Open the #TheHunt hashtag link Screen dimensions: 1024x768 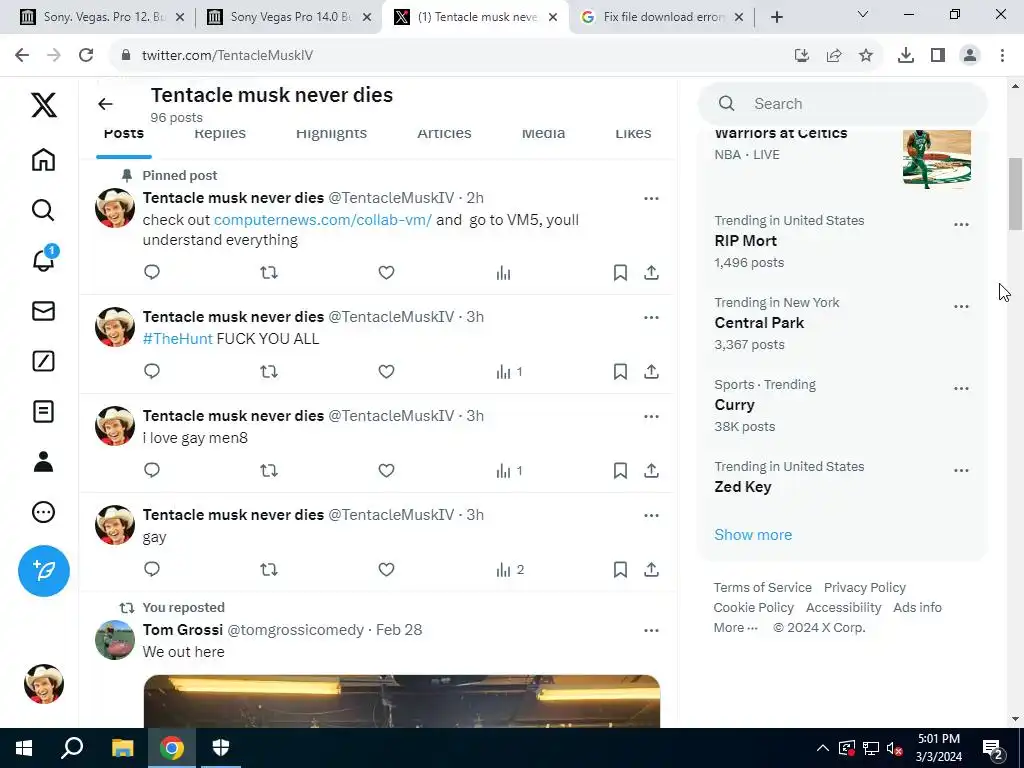point(178,339)
